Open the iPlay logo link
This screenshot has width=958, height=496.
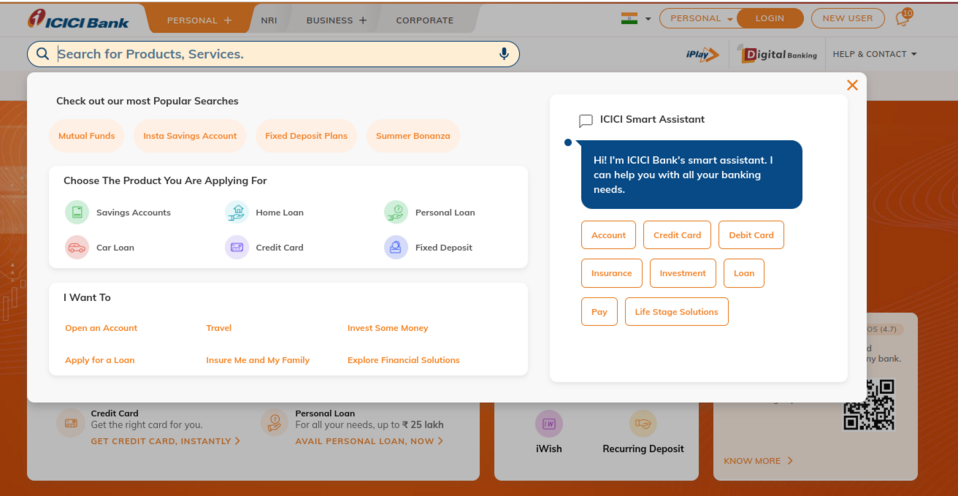[703, 54]
